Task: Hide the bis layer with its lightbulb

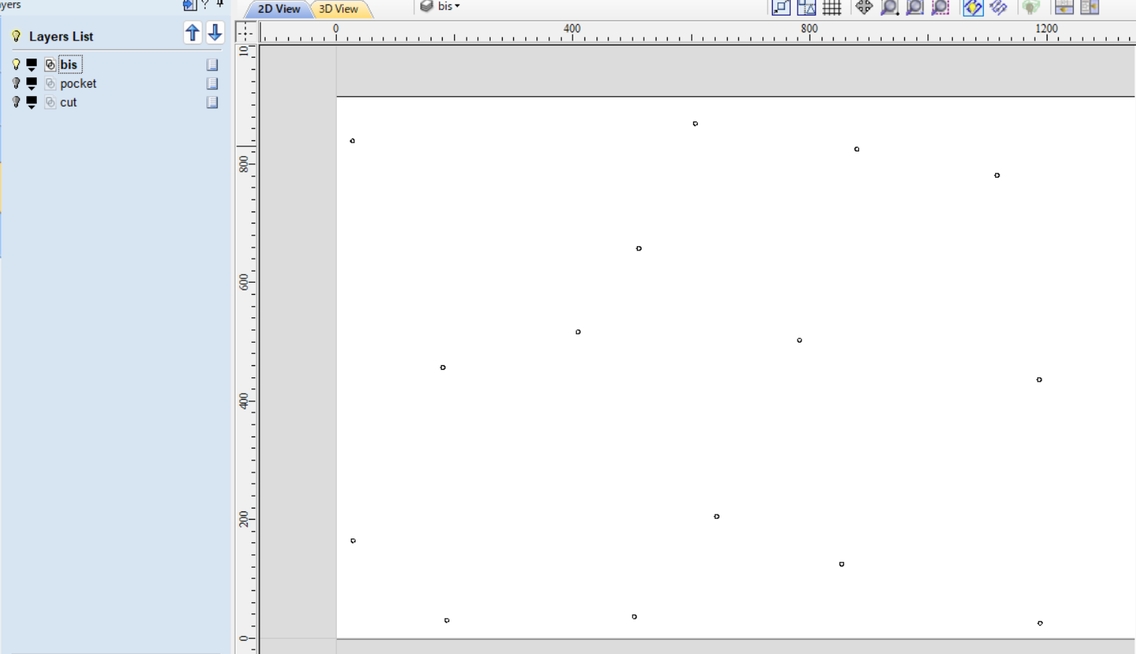Action: 16,64
